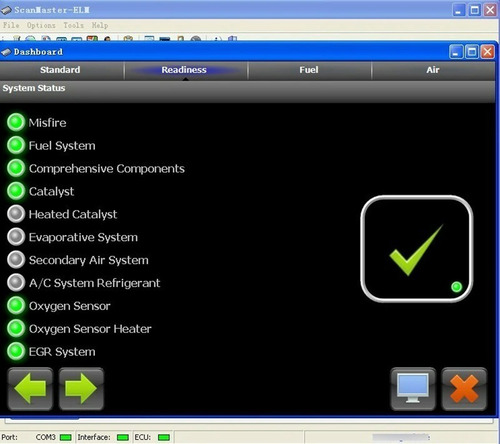Click the green right arrow button
The image size is (500, 444).
pos(81,389)
